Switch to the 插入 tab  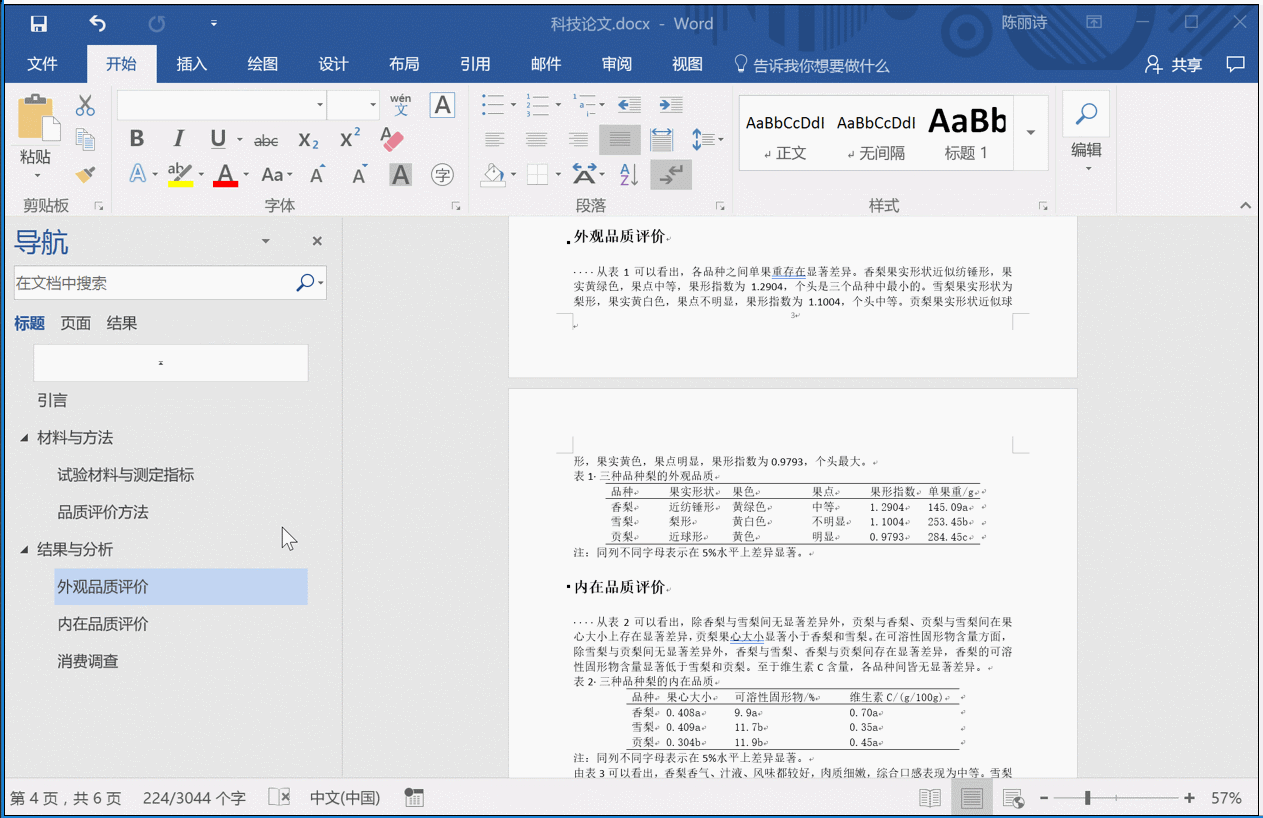[x=192, y=64]
